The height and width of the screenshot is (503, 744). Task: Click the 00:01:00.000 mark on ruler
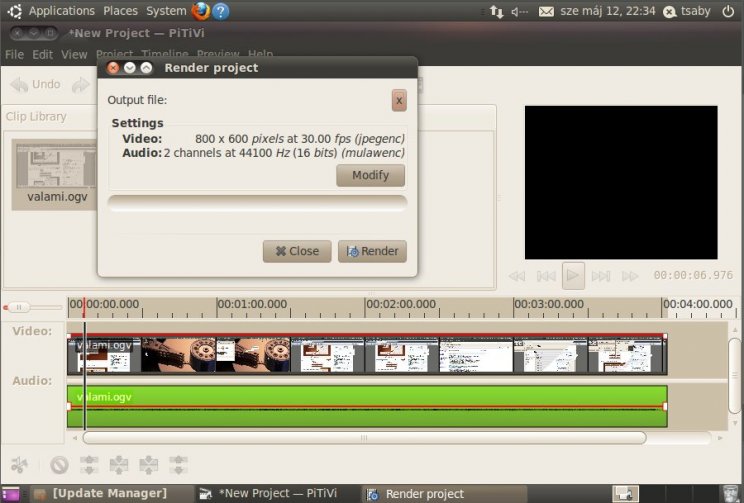pos(252,304)
